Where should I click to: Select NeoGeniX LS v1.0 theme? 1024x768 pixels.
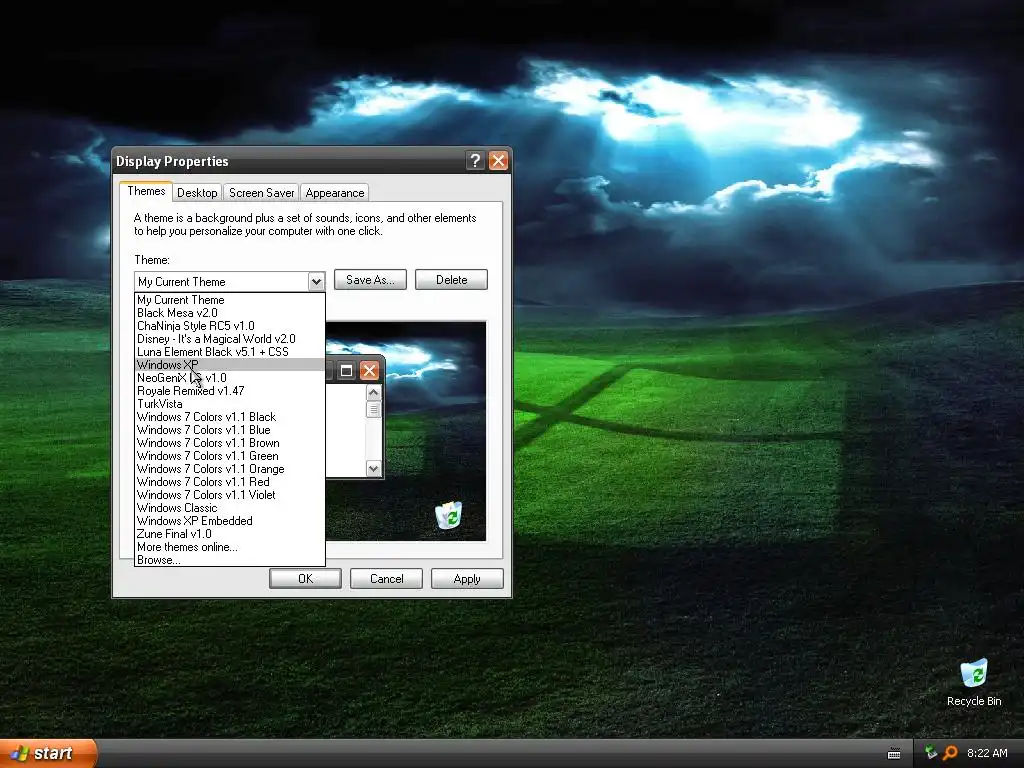coord(230,377)
